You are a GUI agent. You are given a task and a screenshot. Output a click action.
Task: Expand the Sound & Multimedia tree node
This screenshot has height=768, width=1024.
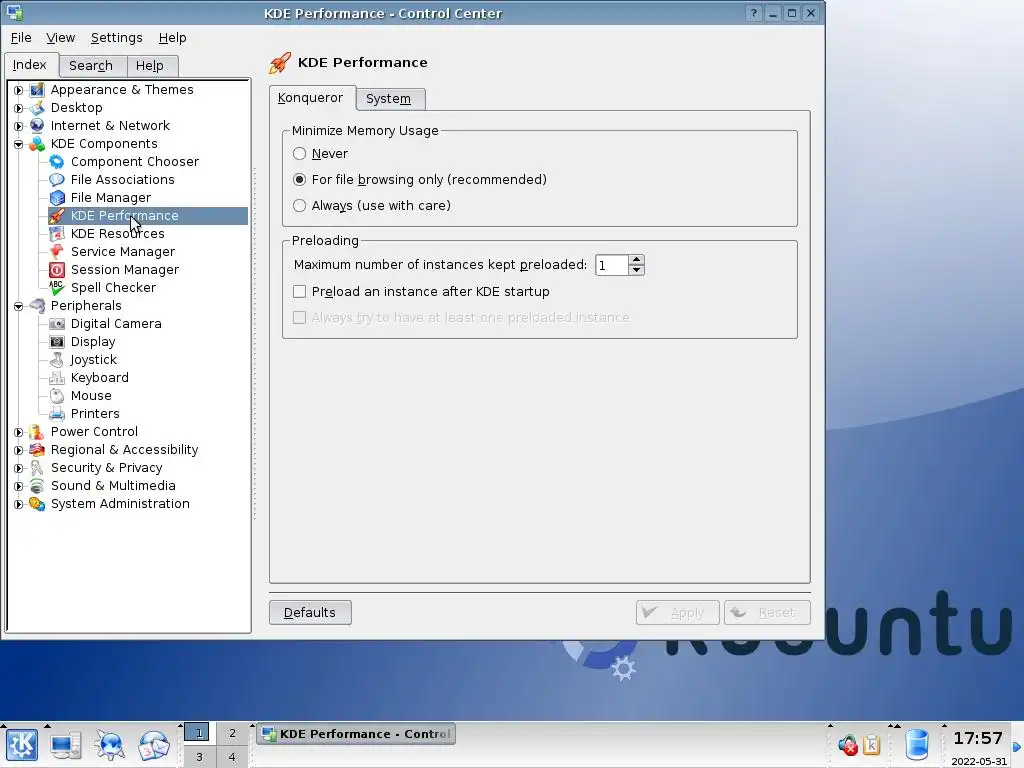pyautogui.click(x=18, y=486)
